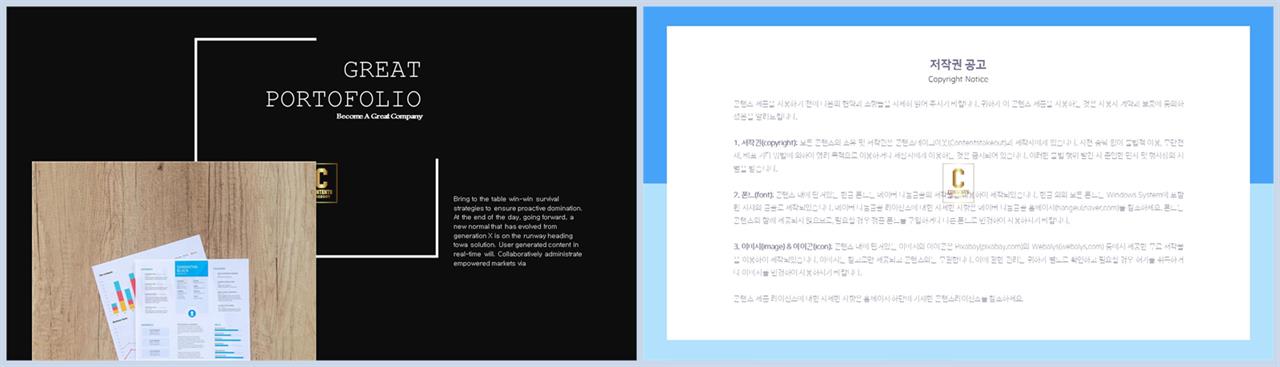
Task: Select the paragraph starting with Bring to the table
Action: point(517,231)
